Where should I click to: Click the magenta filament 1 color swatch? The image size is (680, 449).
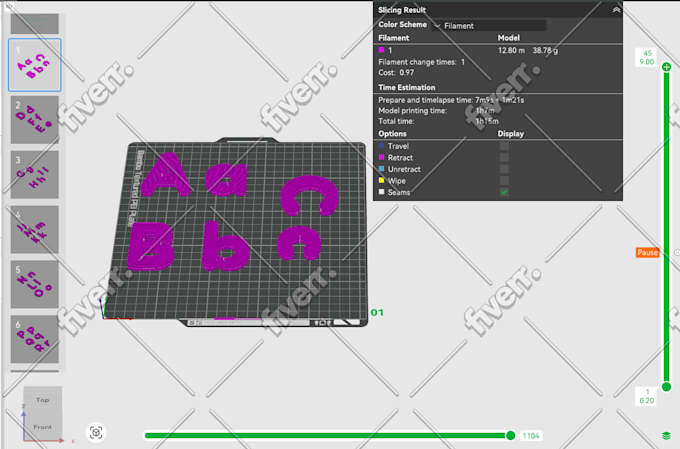click(382, 50)
